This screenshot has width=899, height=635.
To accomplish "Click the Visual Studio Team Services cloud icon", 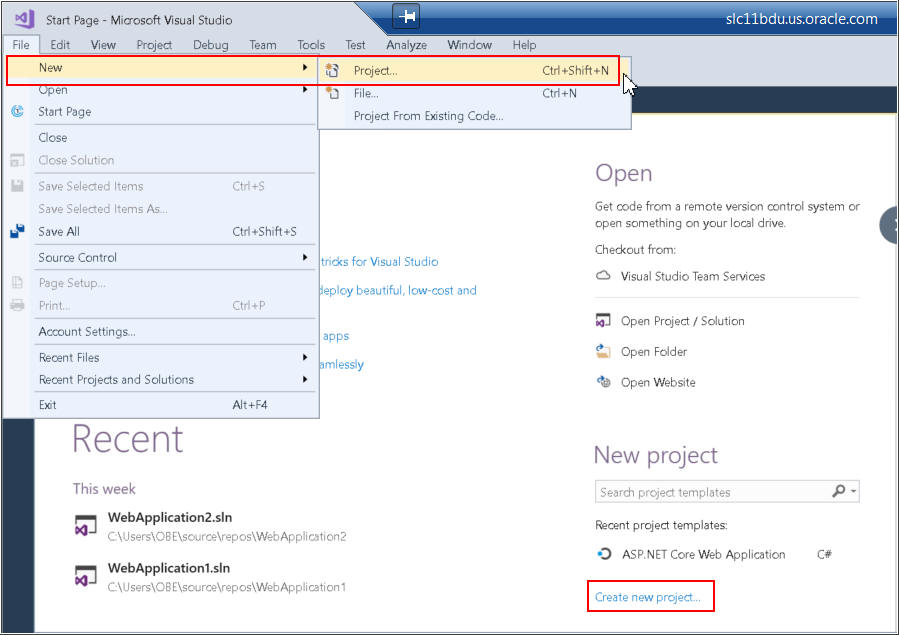I will point(603,276).
